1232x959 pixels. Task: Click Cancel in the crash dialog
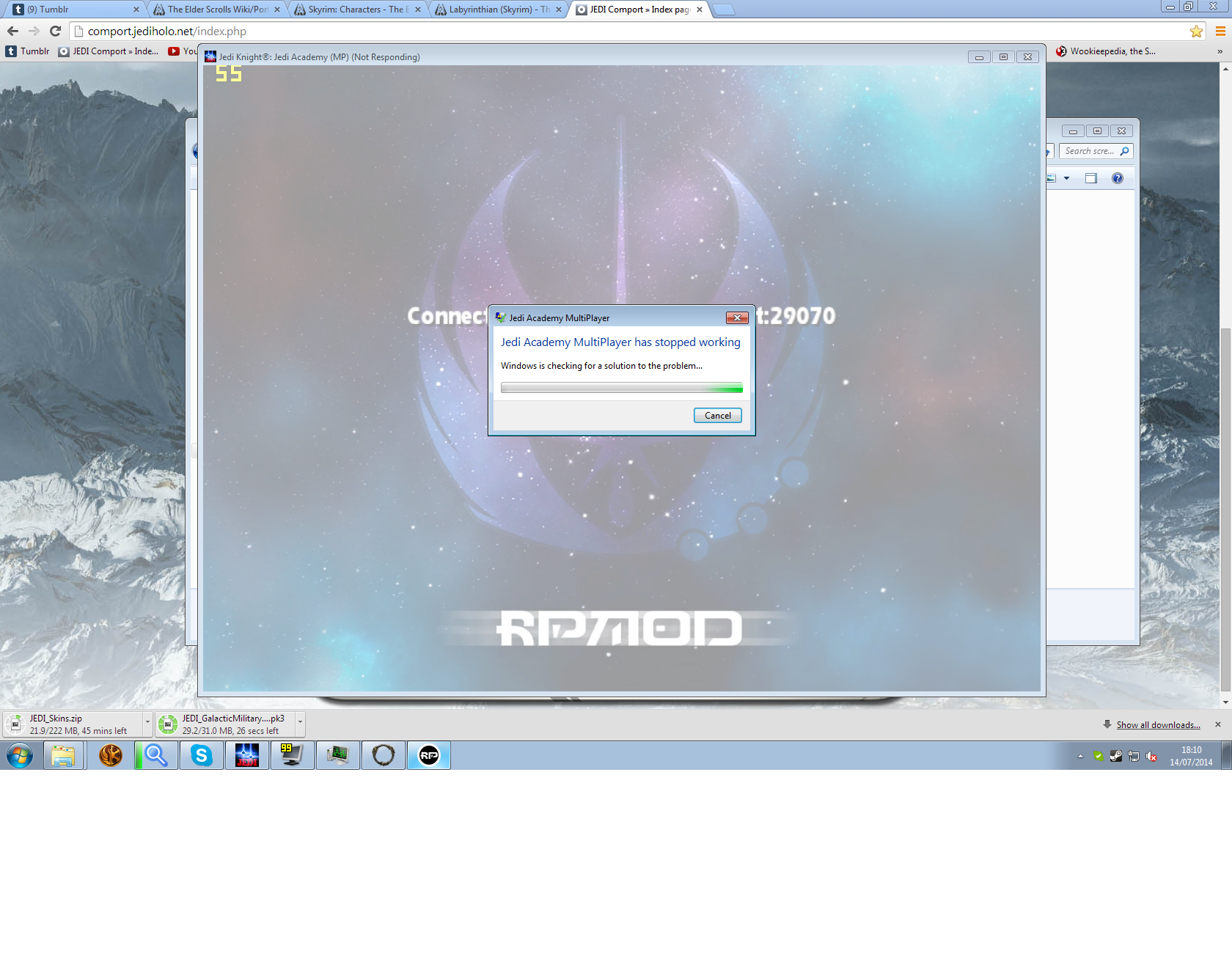coord(717,416)
